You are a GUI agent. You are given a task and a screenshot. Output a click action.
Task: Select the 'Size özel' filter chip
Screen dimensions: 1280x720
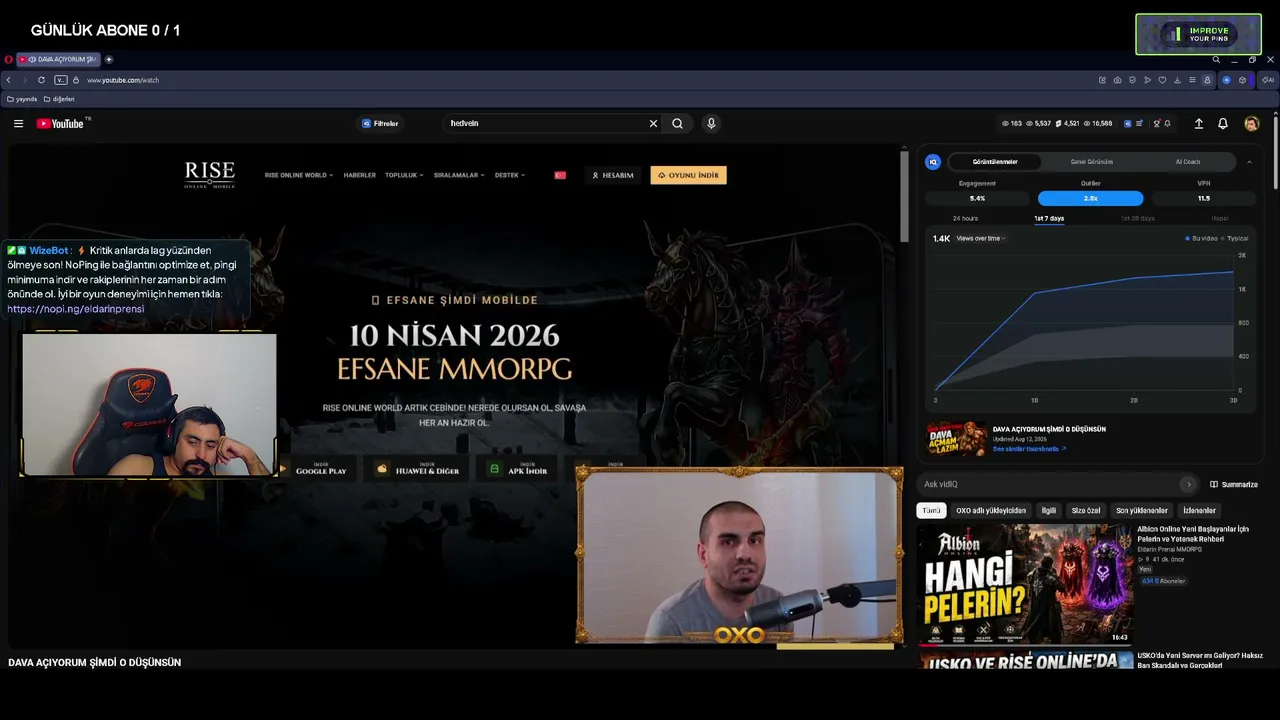[x=1086, y=510]
